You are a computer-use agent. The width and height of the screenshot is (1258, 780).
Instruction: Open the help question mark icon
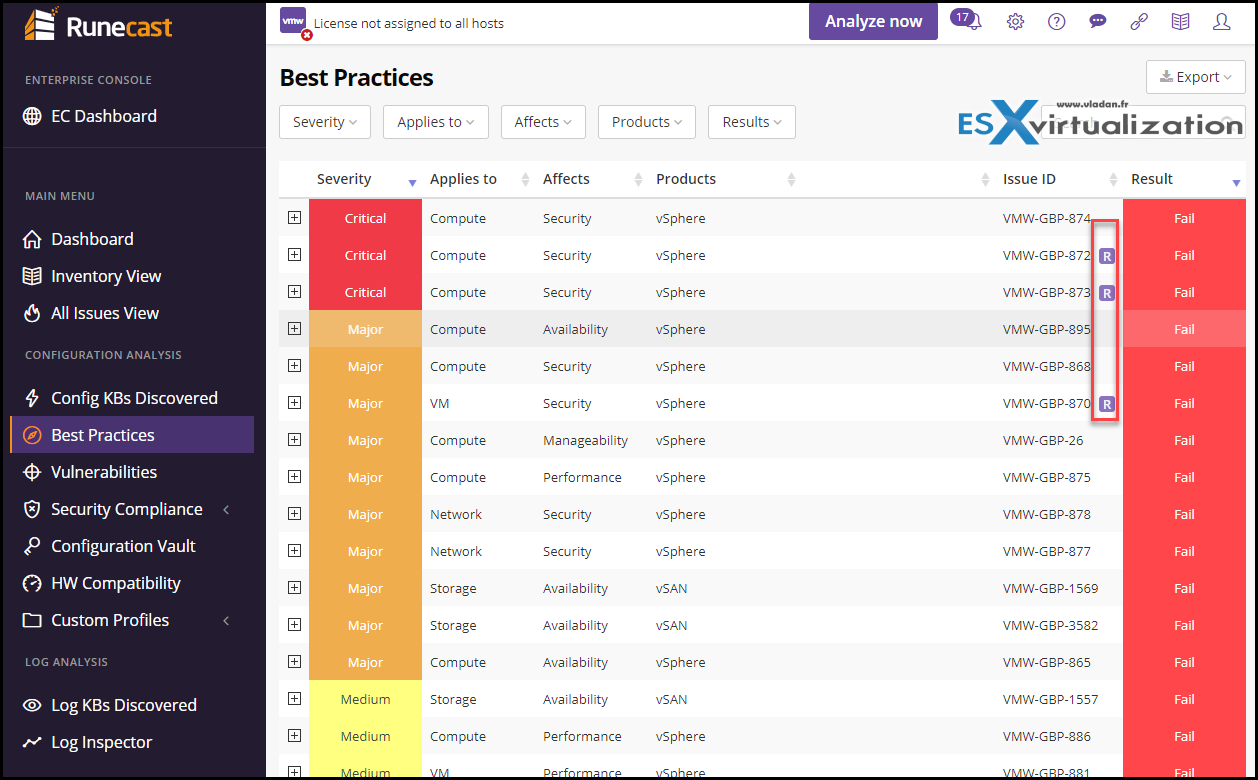[1056, 22]
